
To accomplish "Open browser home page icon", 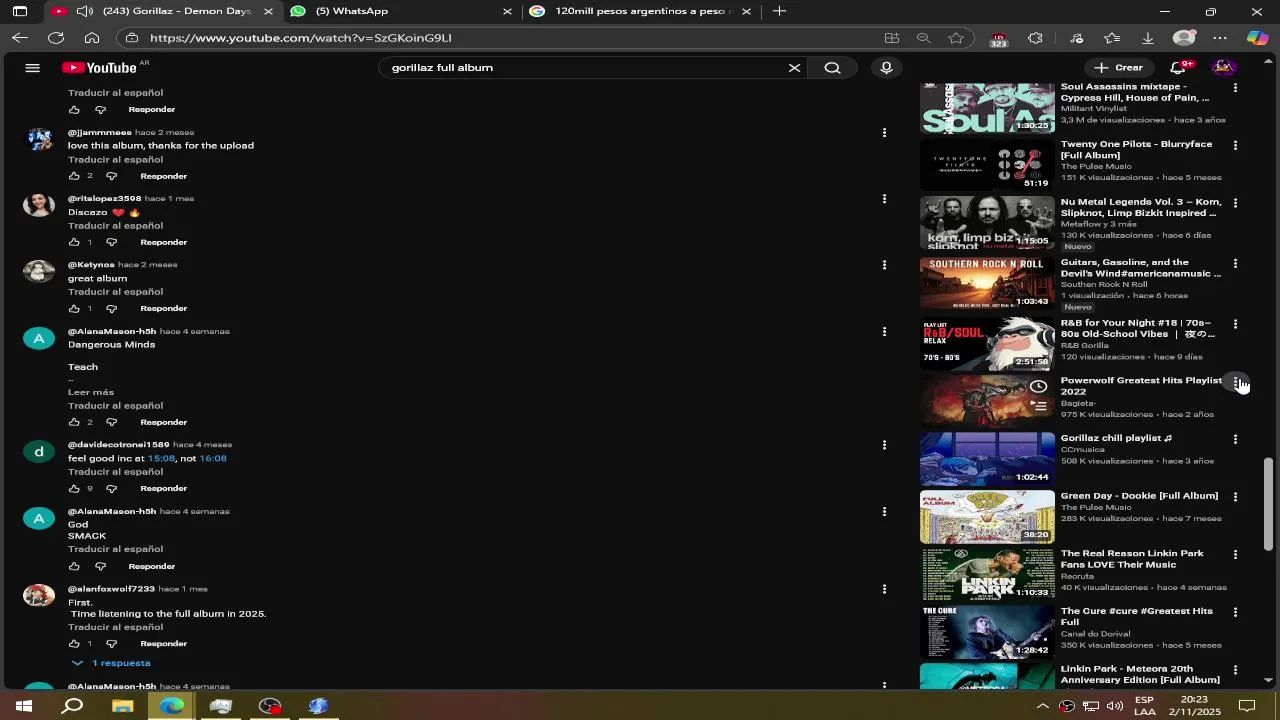I will pyautogui.click(x=92, y=38).
